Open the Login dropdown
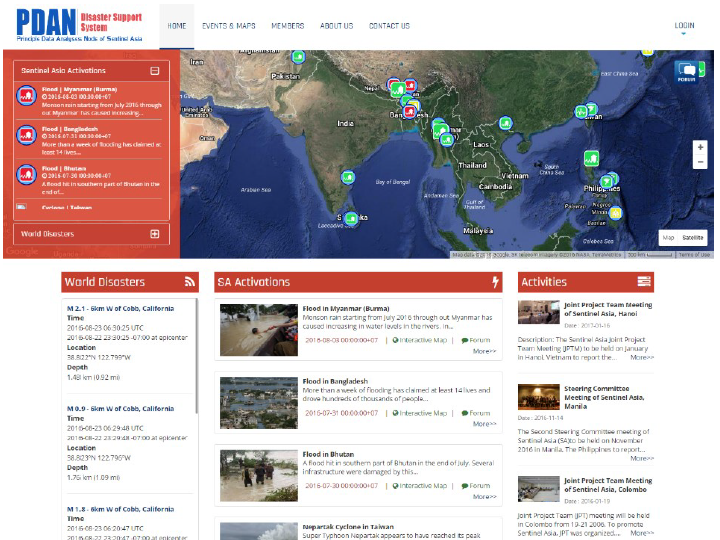Screen dimensions: 720x540 coord(684,26)
